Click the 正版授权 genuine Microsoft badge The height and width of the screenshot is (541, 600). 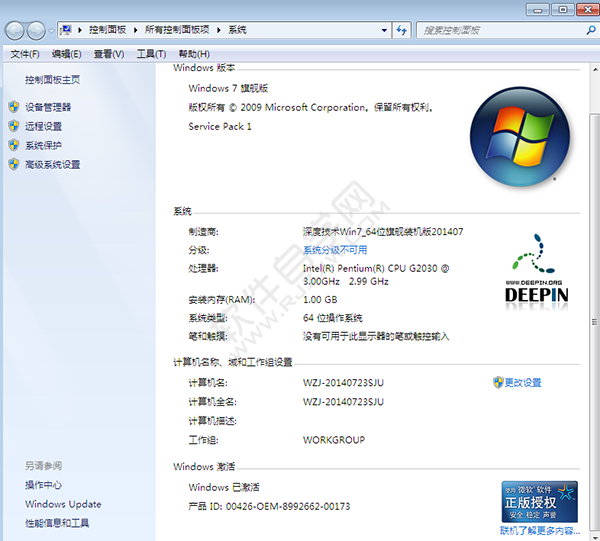(x=540, y=502)
